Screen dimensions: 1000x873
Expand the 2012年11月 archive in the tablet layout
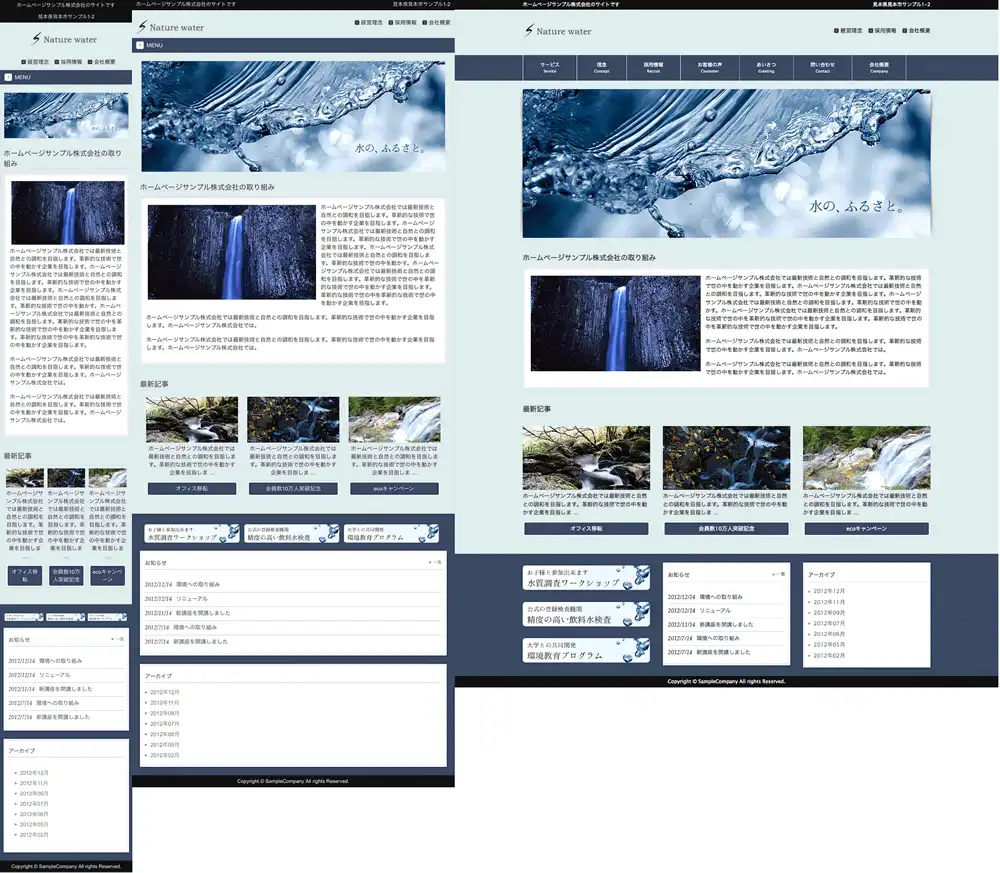[164, 702]
